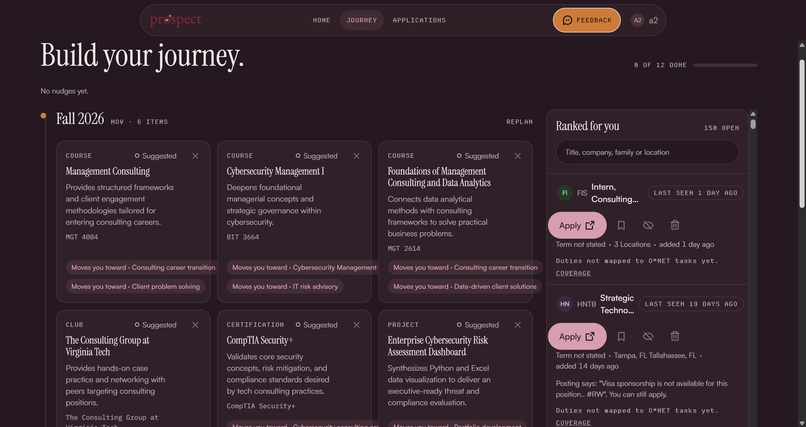Toggle Suggested status on Consulting Group club card
806x427 pixels.
coord(155,325)
